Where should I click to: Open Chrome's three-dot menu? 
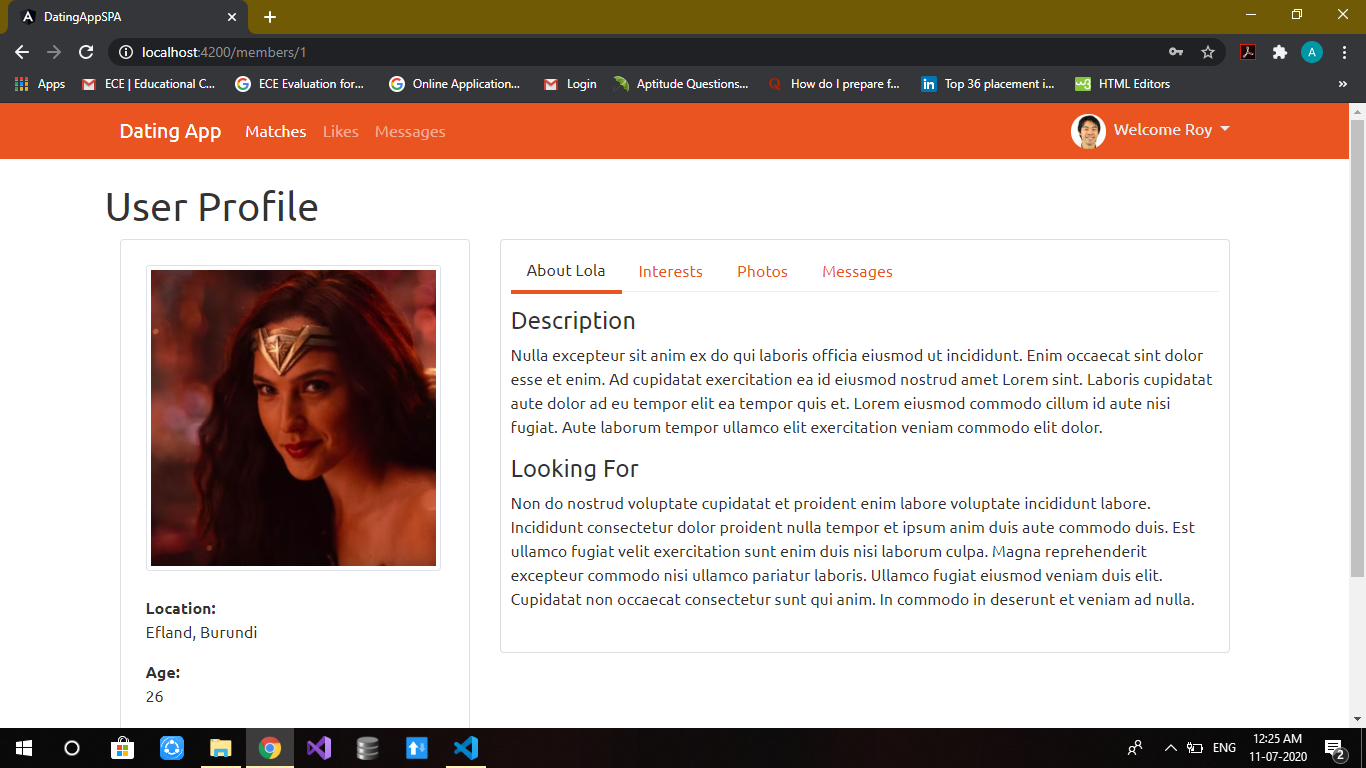pos(1344,52)
